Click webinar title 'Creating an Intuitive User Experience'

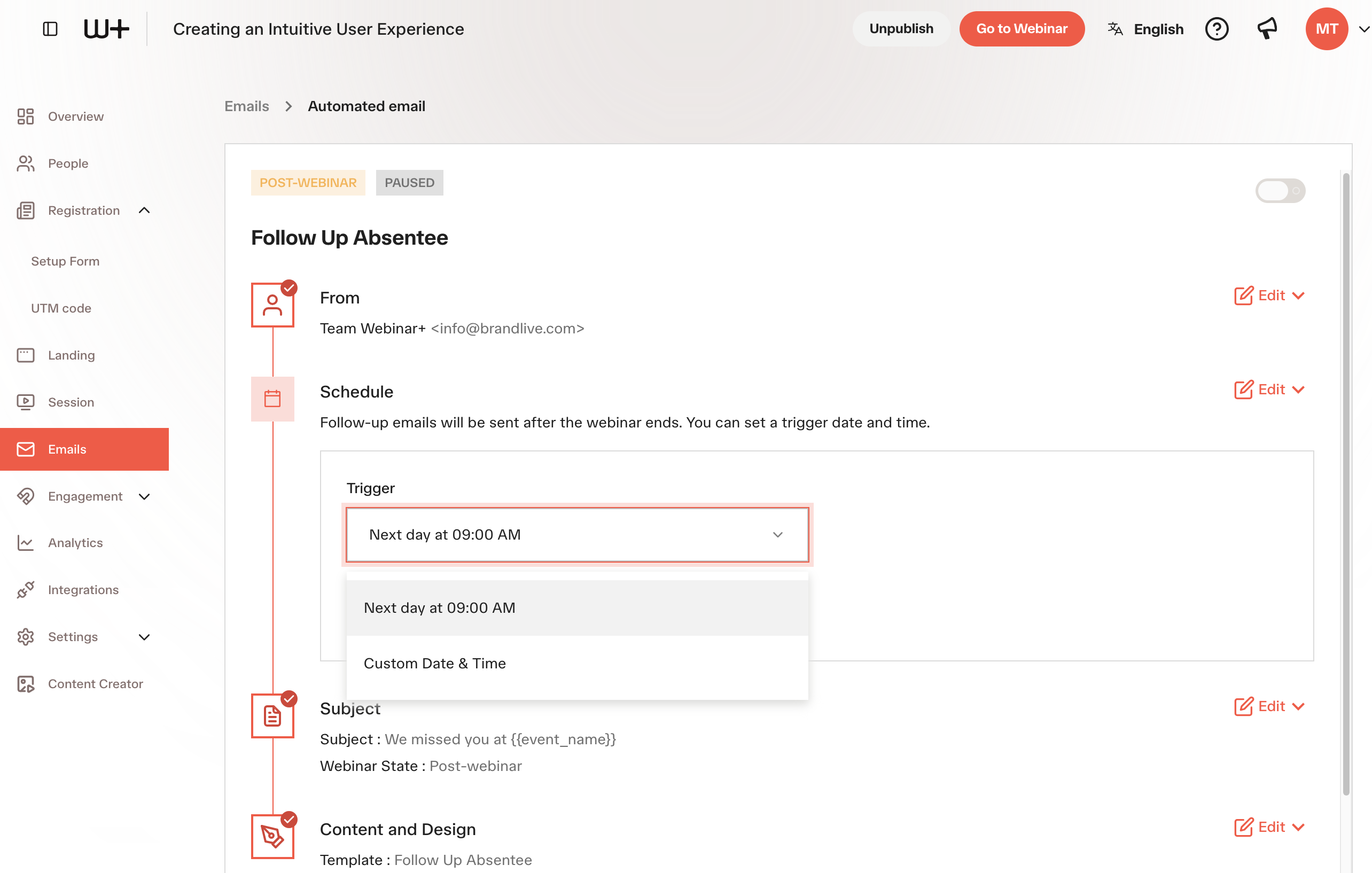[318, 29]
